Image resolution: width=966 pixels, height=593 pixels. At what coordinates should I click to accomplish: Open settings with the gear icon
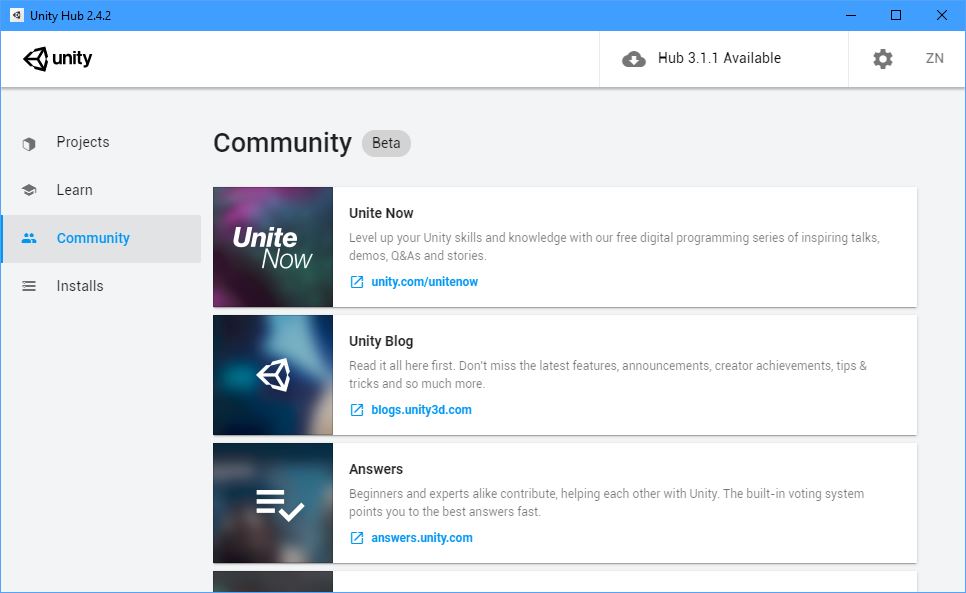882,59
